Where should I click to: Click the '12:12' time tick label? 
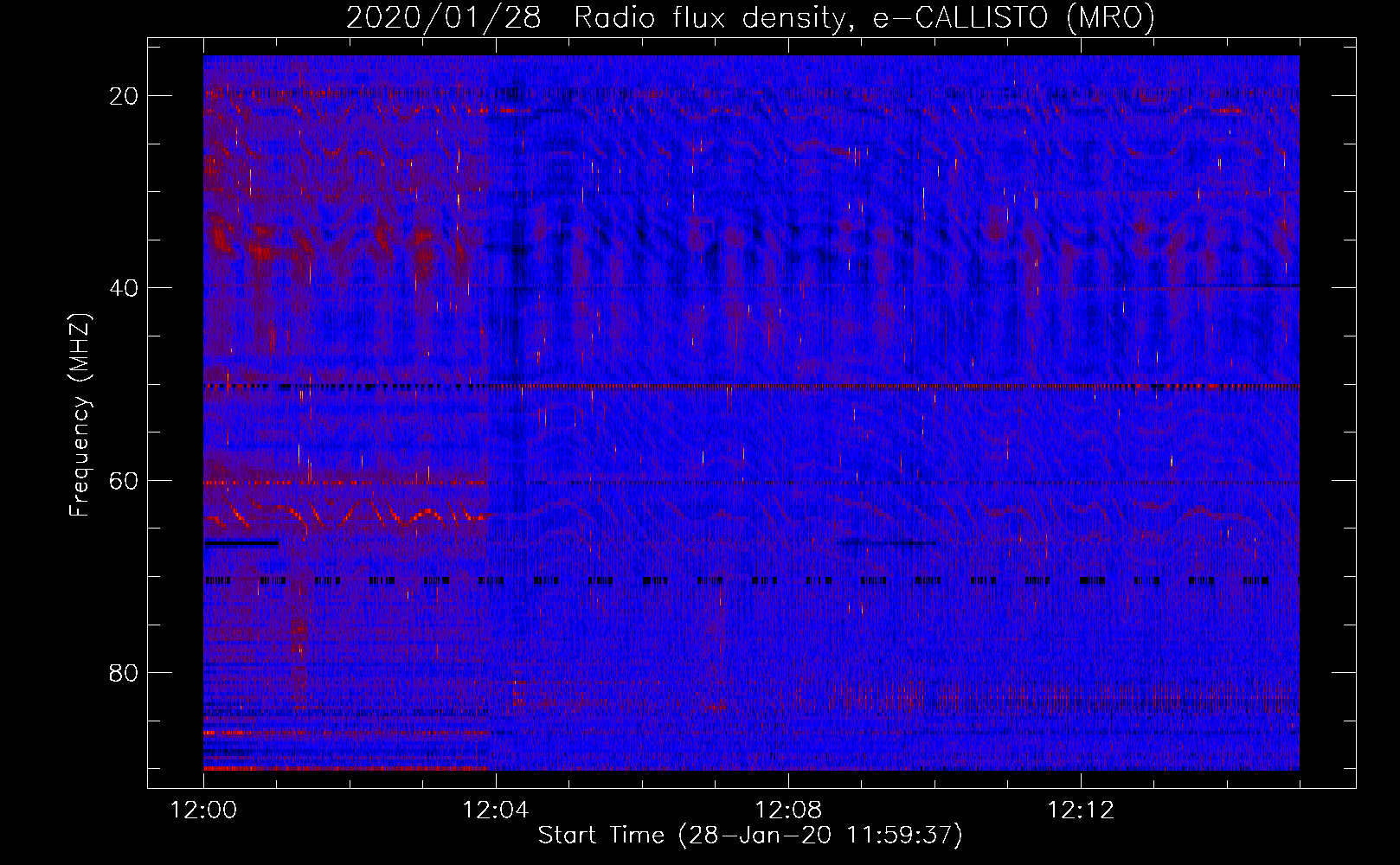[x=1081, y=811]
